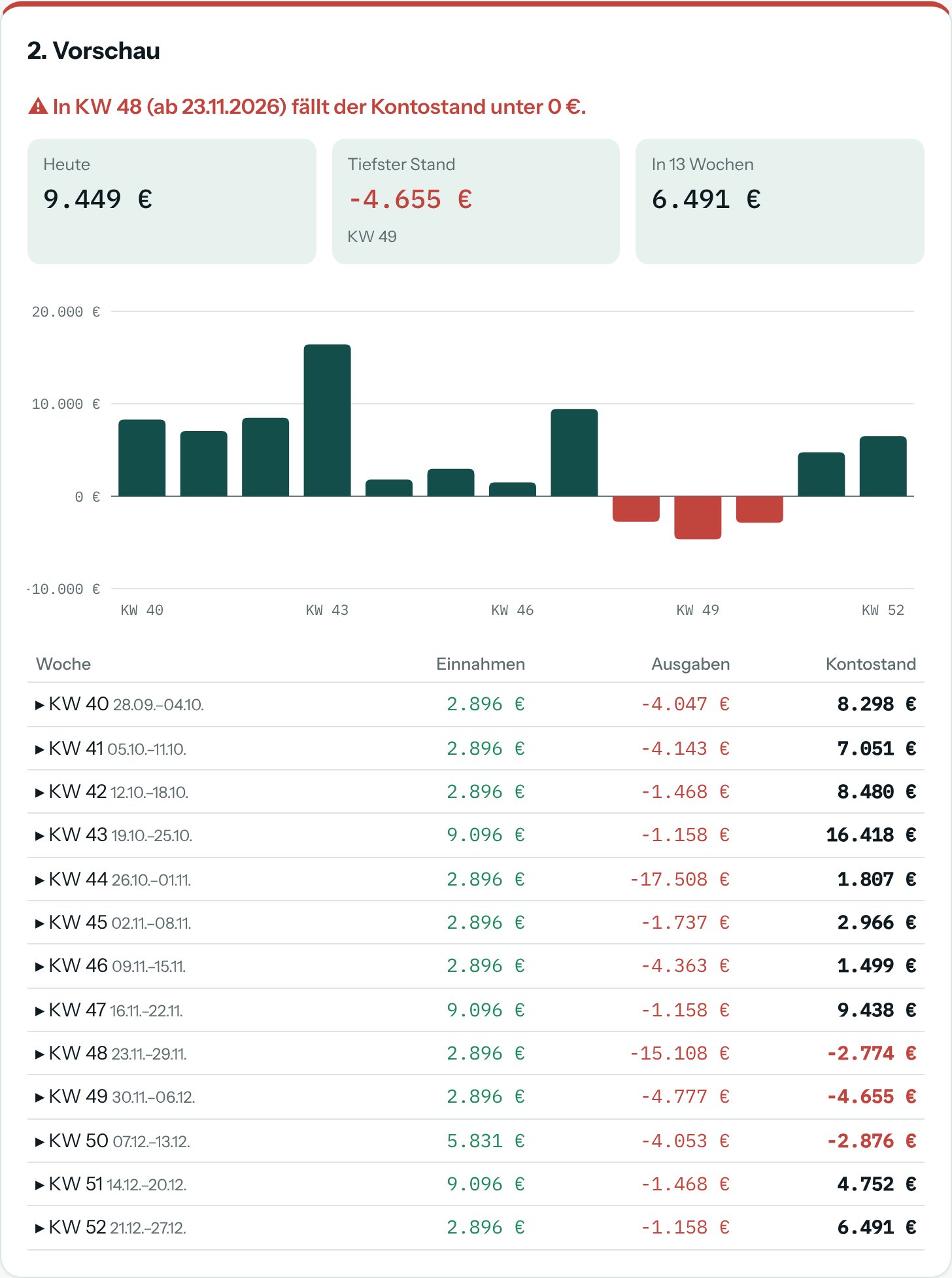This screenshot has height=1278, width=952.
Task: Select the Heute balance card
Action: [x=172, y=201]
